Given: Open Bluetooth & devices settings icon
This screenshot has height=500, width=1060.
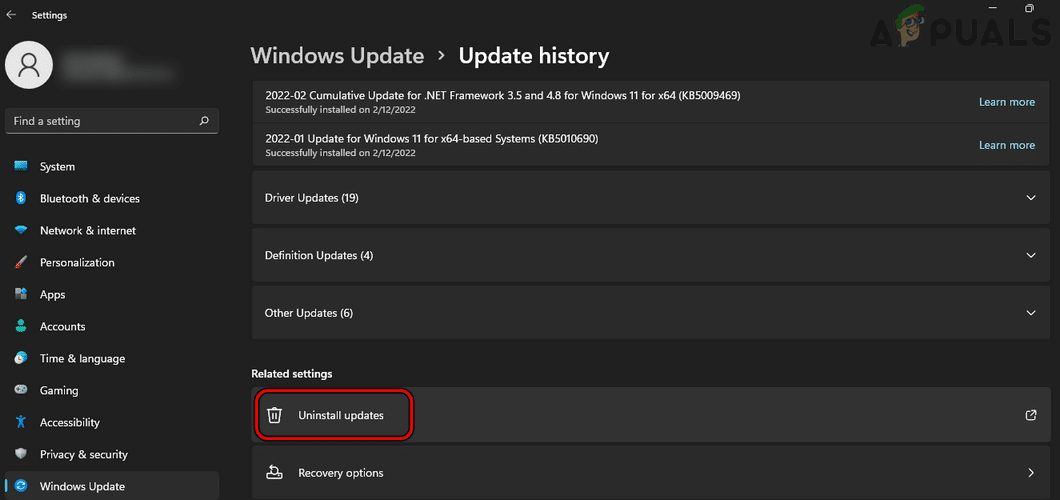Looking at the screenshot, I should pyautogui.click(x=20, y=199).
